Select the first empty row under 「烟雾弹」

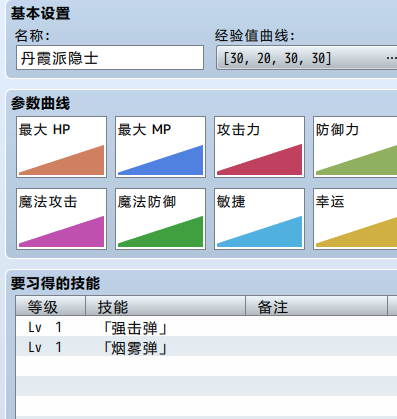click(x=206, y=366)
